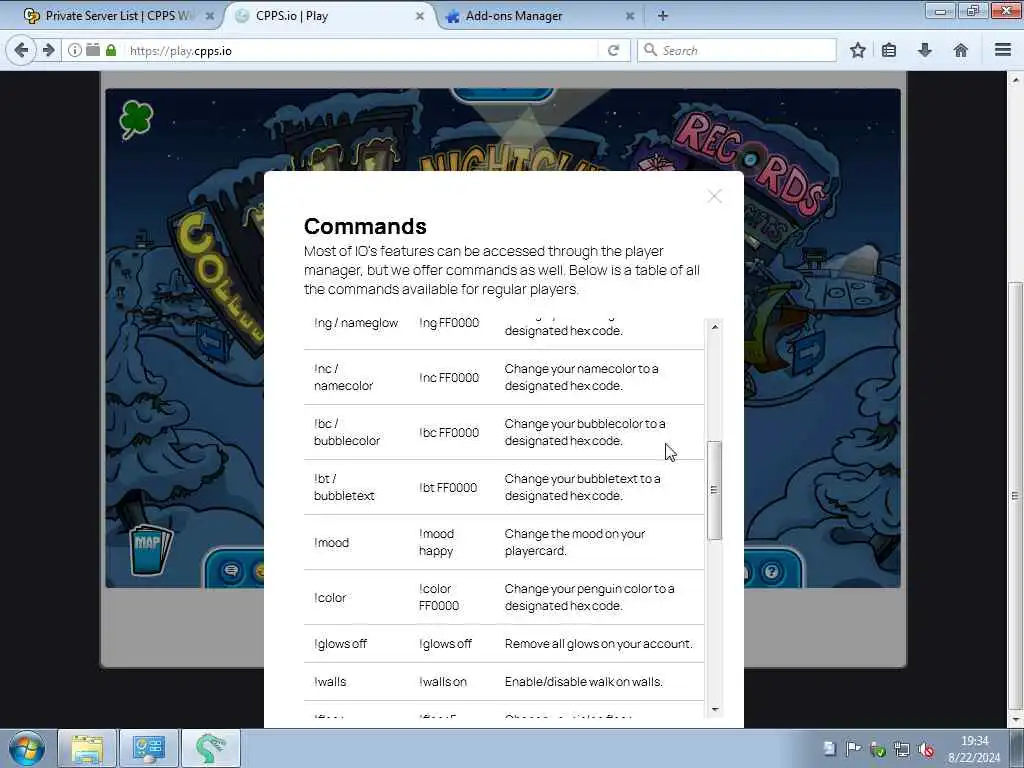The height and width of the screenshot is (768, 1024).
Task: Switch to Add-ons Manager tab
Action: tap(539, 16)
